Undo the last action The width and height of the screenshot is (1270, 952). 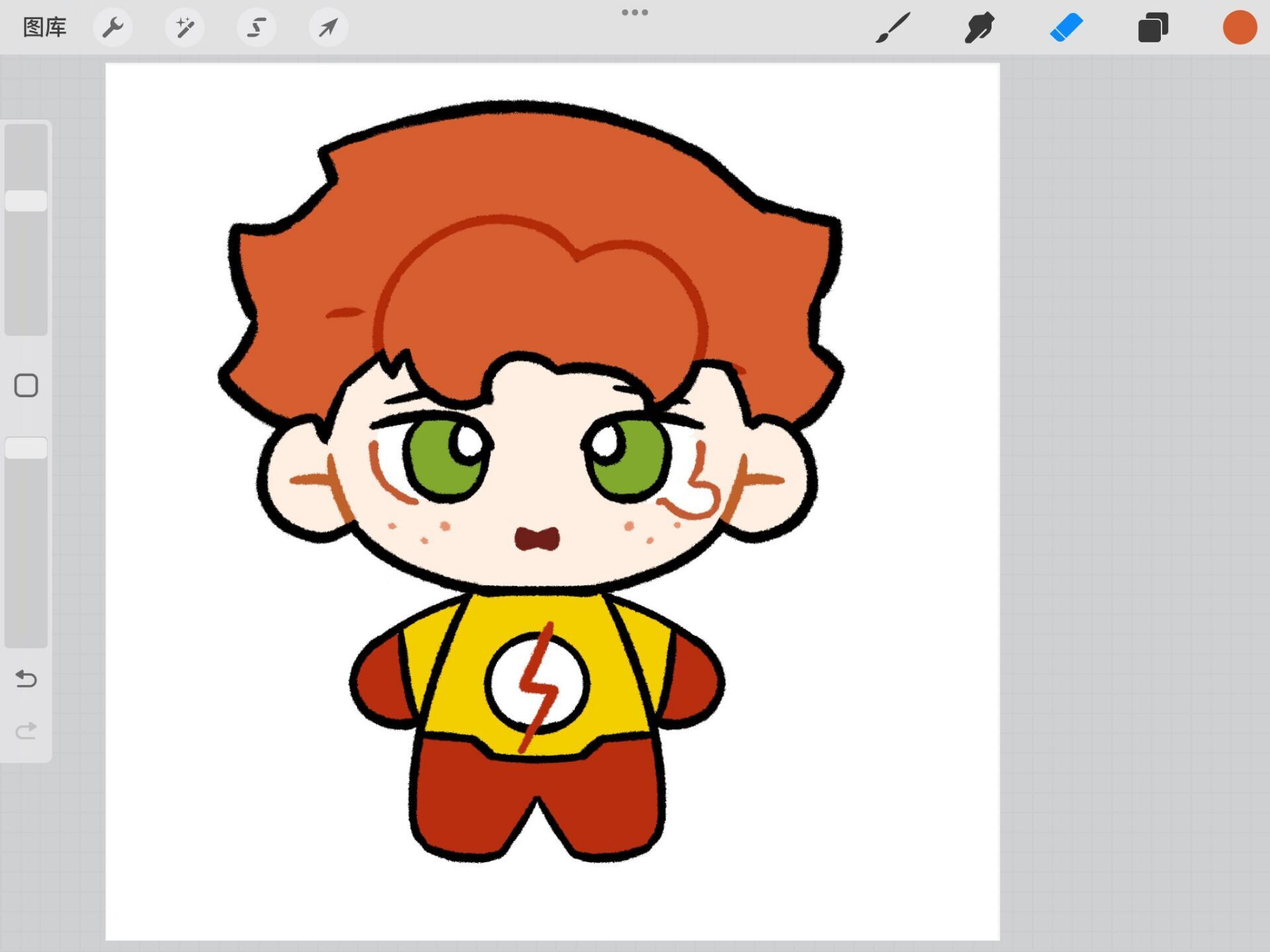[x=26, y=679]
